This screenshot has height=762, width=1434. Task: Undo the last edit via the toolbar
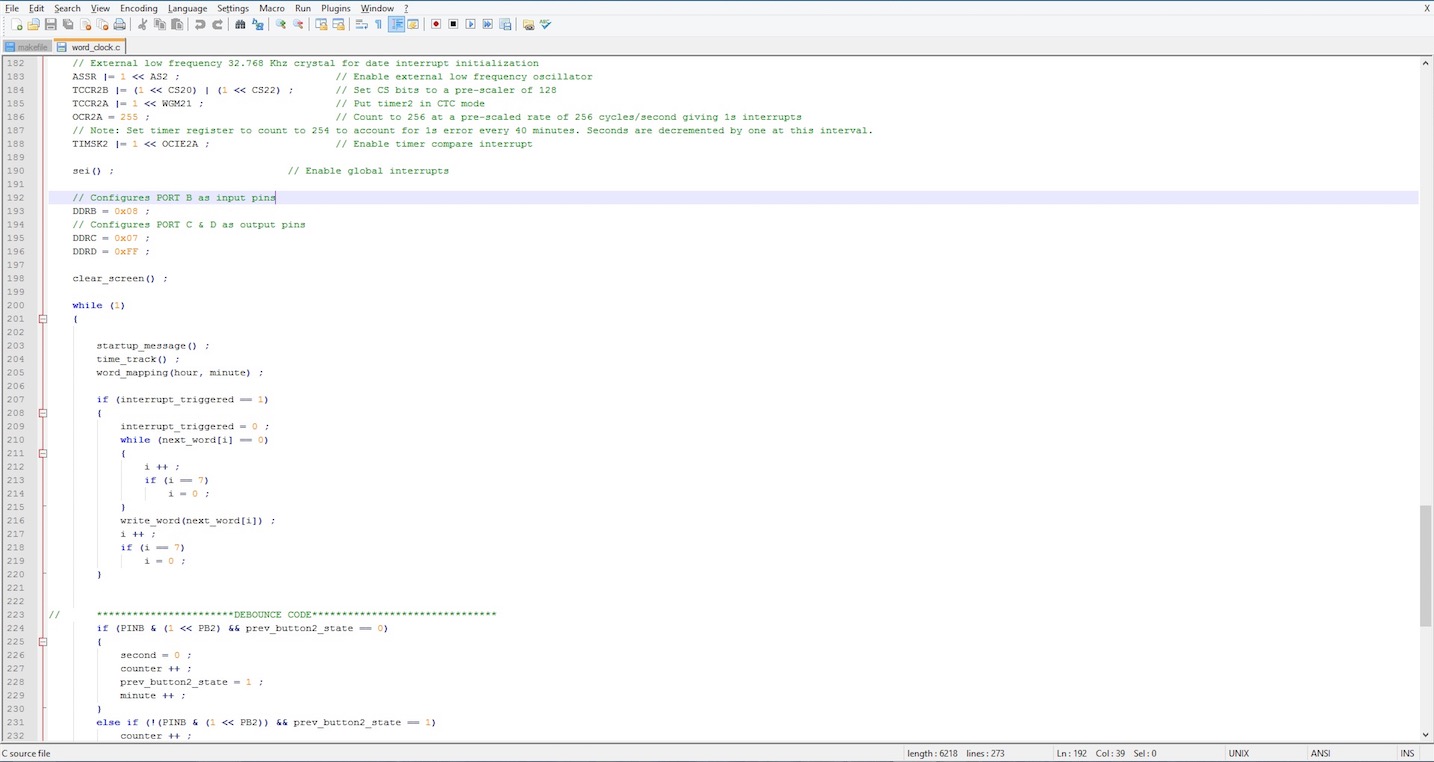coord(200,25)
